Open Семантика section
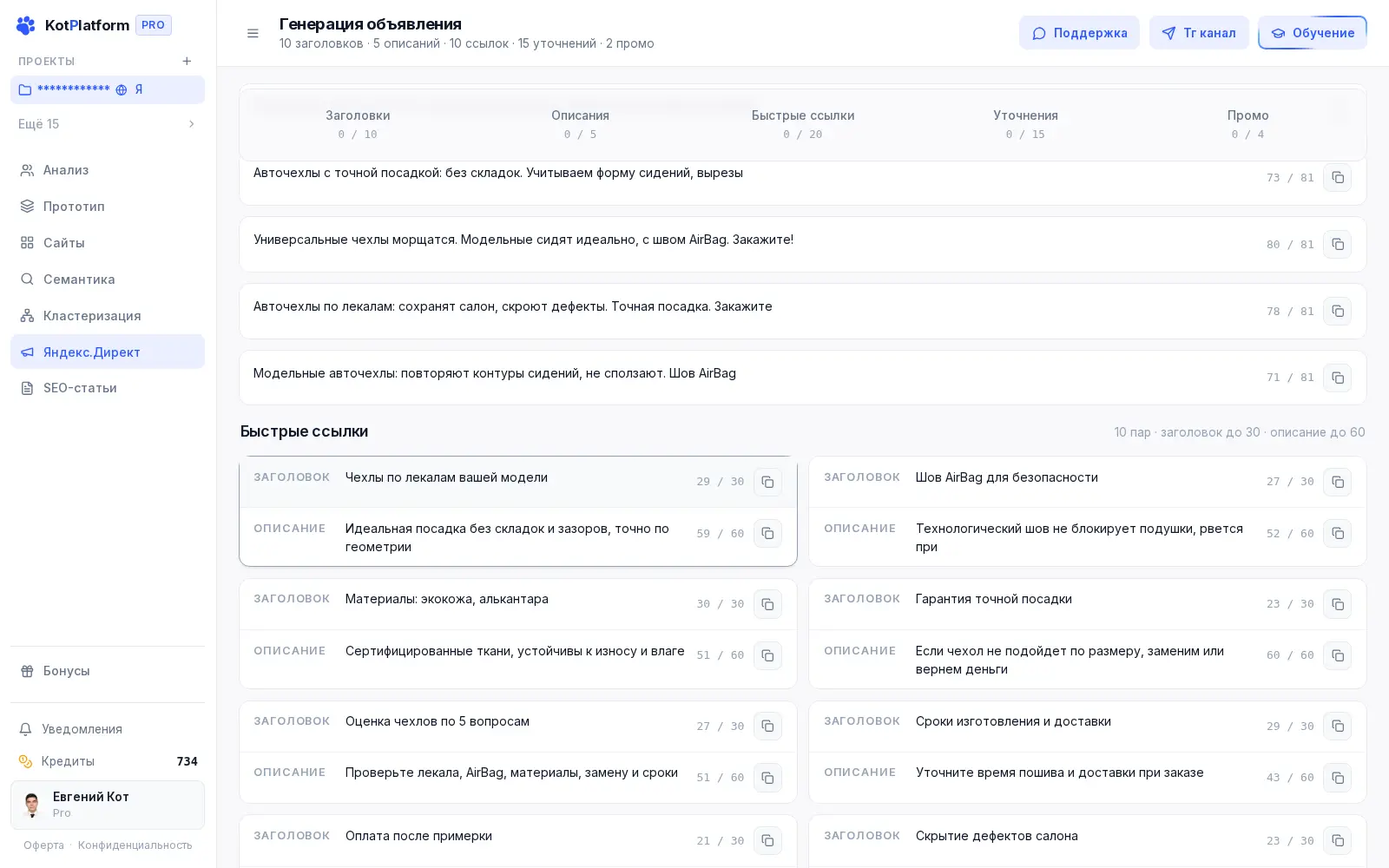This screenshot has width=1389, height=868. [108, 279]
